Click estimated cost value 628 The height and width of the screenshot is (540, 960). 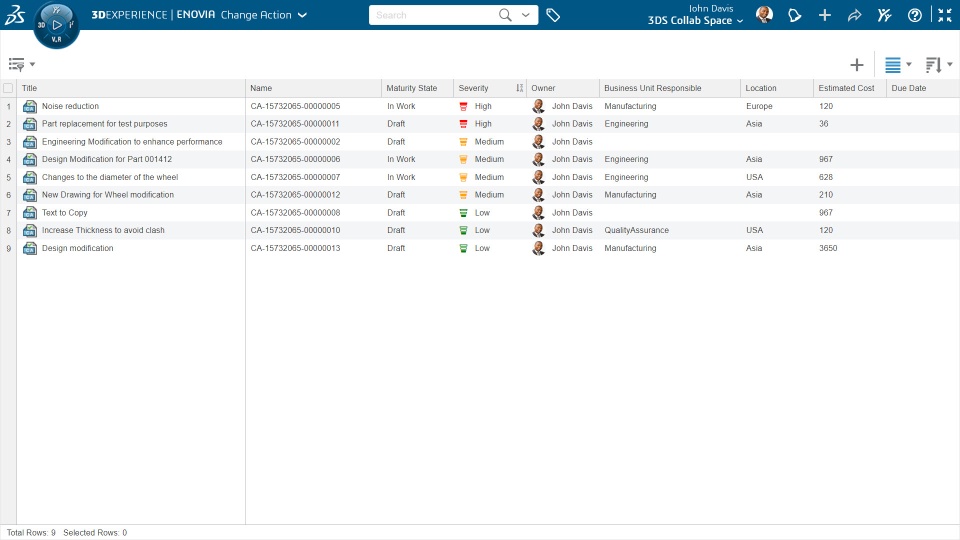tap(826, 178)
